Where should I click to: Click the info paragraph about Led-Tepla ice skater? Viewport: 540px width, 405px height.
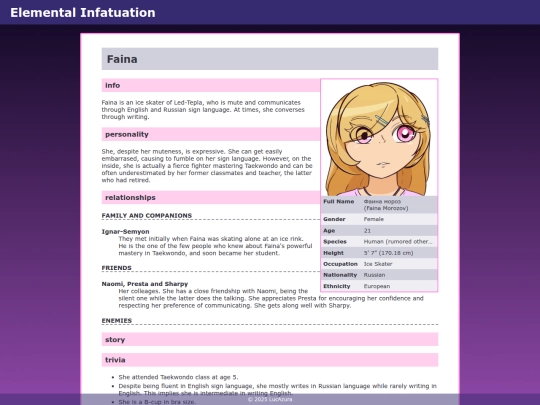[203, 110]
